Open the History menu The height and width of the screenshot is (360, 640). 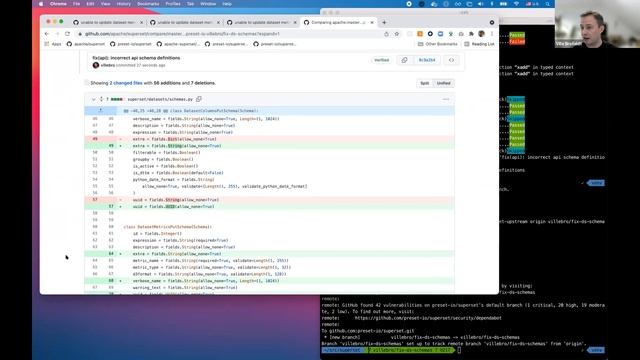click(124, 4)
